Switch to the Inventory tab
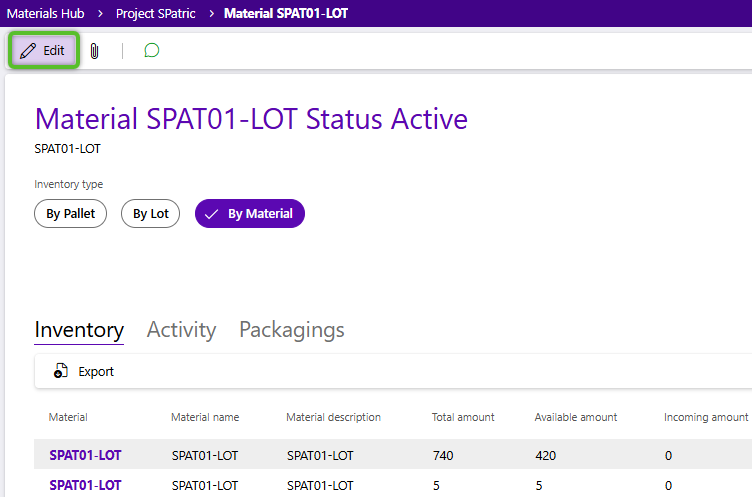This screenshot has width=752, height=497. (x=79, y=330)
